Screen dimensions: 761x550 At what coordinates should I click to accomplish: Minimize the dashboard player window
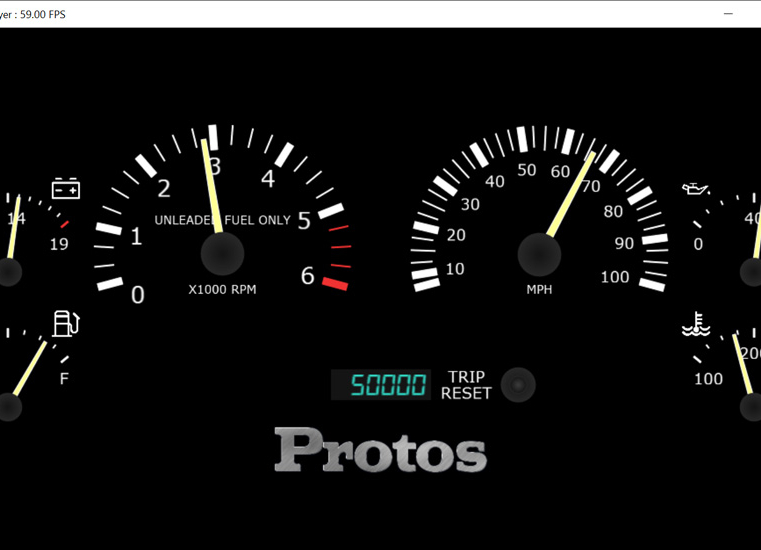[x=730, y=14]
